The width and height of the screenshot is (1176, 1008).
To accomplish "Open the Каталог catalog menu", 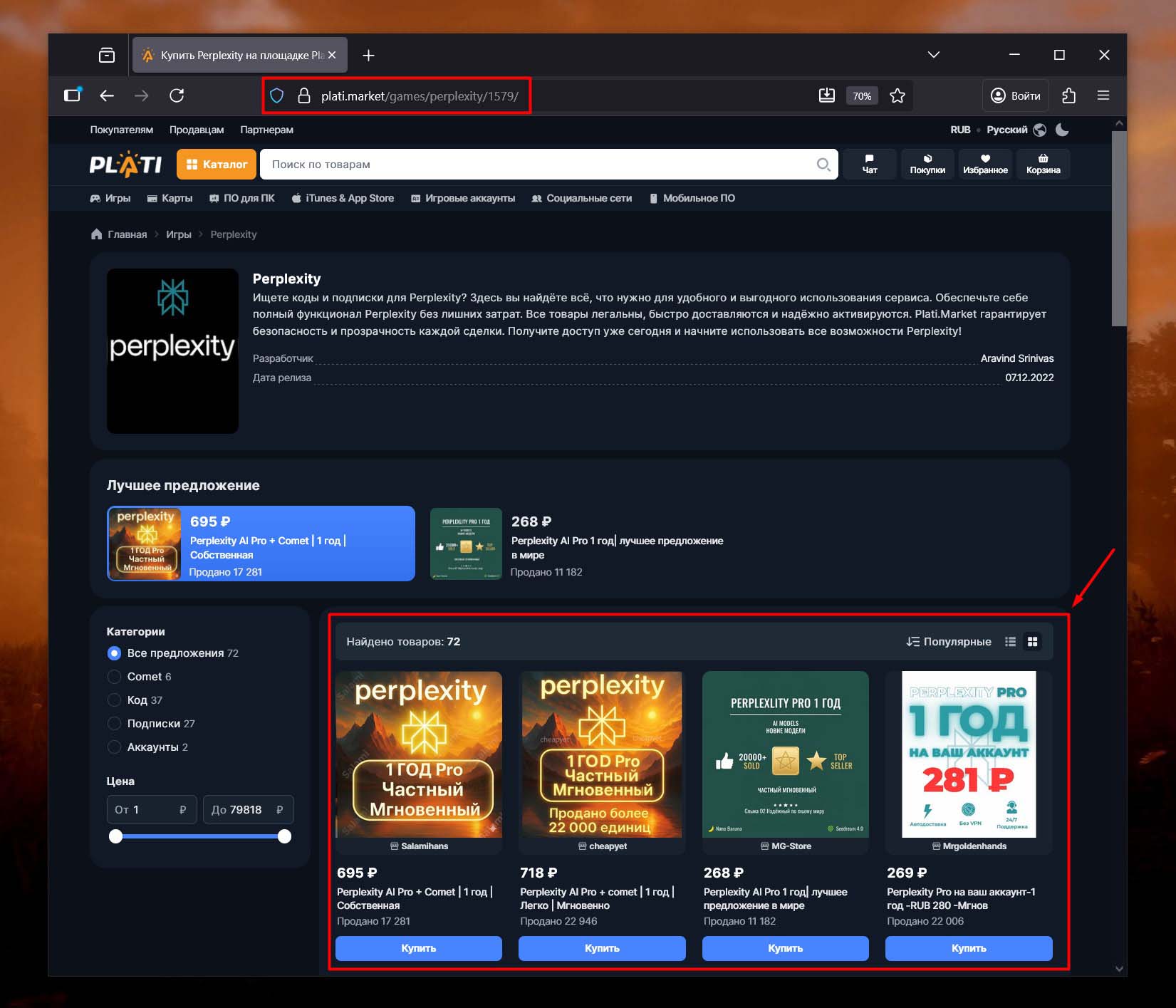I will 217,165.
